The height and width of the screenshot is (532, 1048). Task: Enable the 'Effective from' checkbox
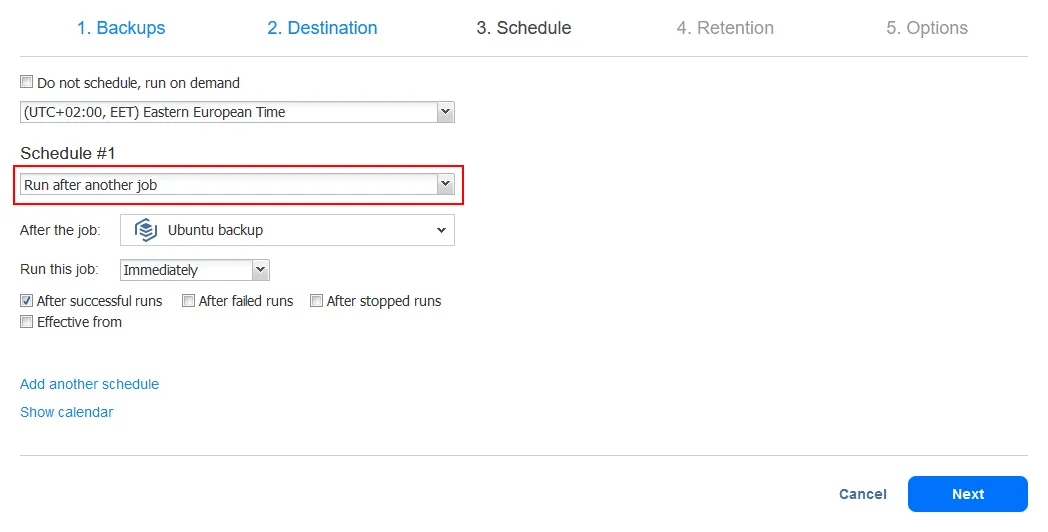(27, 322)
